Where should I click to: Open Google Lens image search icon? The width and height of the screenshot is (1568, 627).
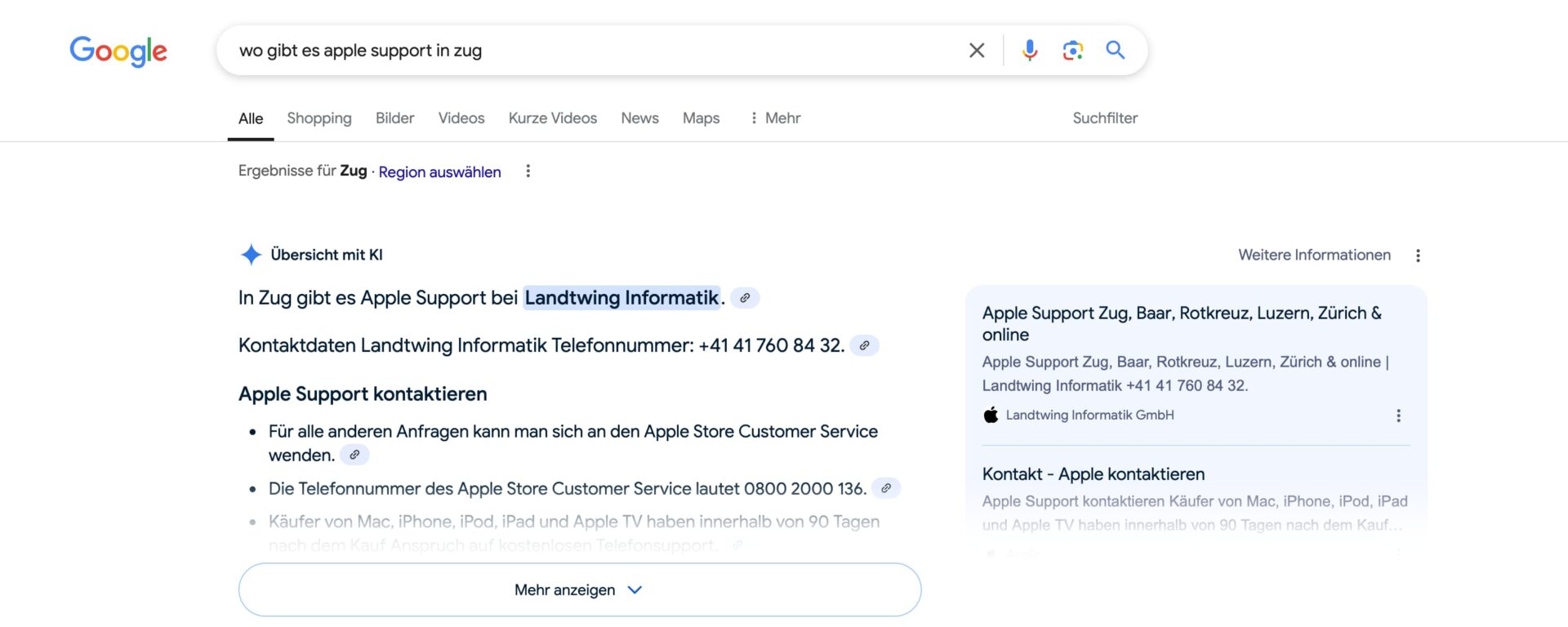tap(1072, 51)
